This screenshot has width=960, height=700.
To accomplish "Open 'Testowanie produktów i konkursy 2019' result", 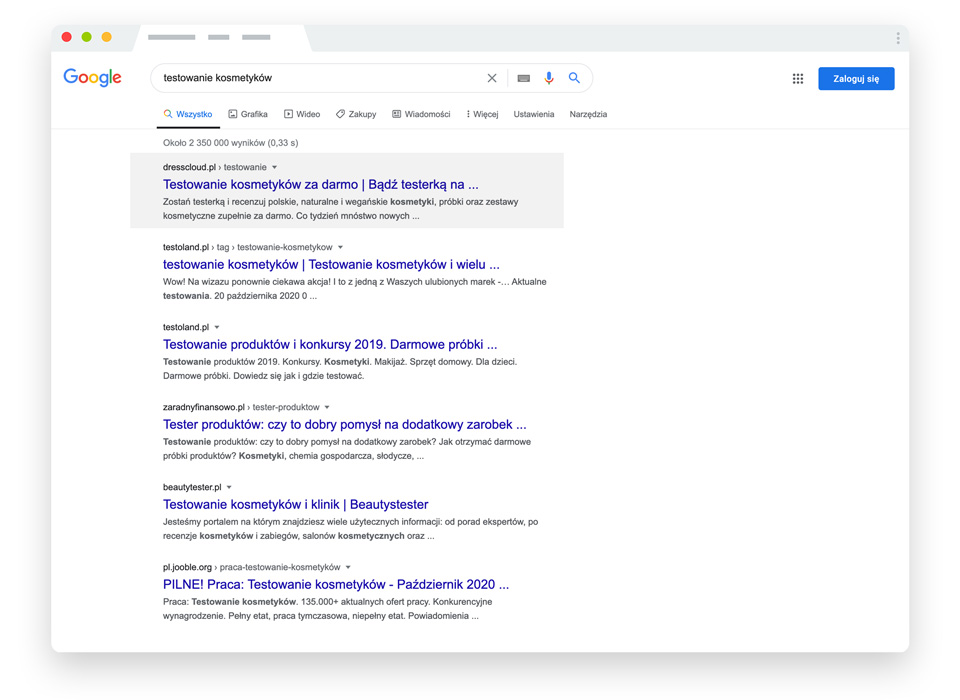I will 330,344.
